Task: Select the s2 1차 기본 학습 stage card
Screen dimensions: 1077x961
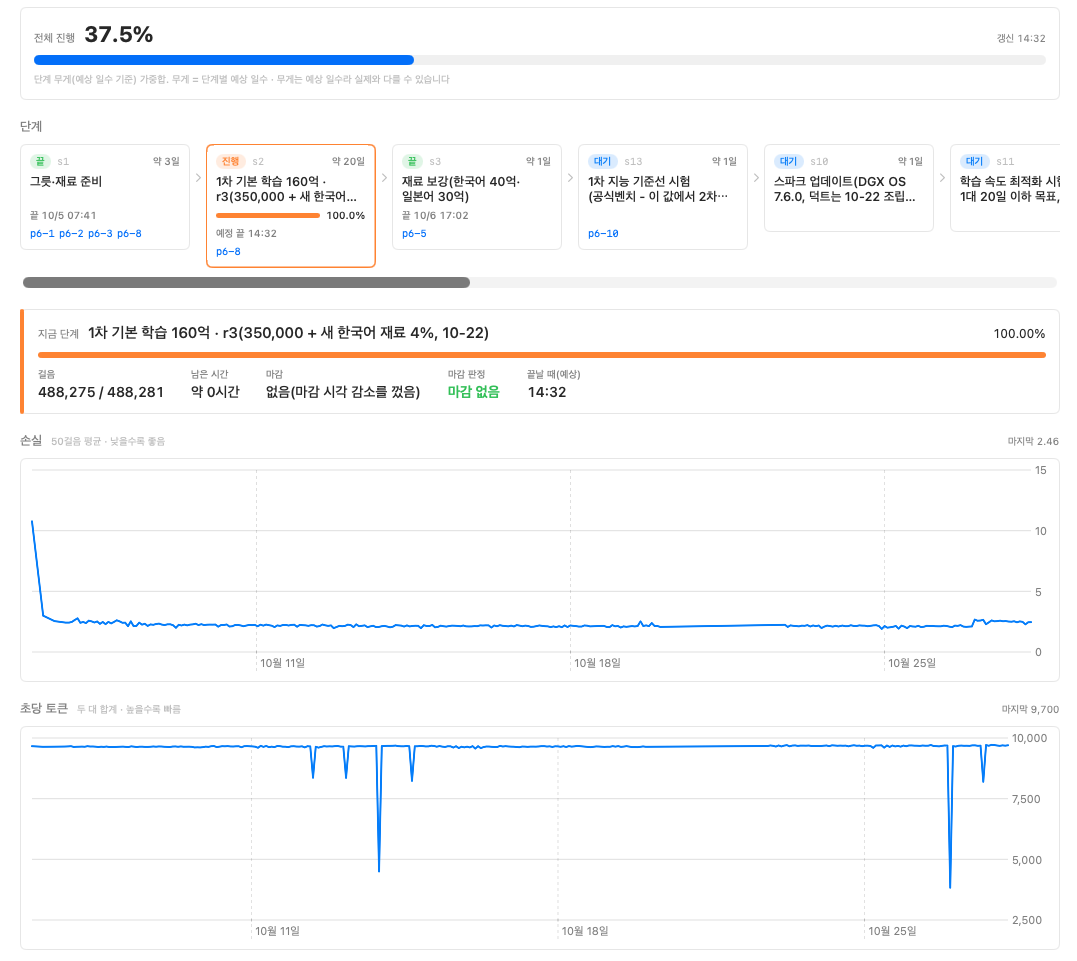Action: click(x=291, y=205)
